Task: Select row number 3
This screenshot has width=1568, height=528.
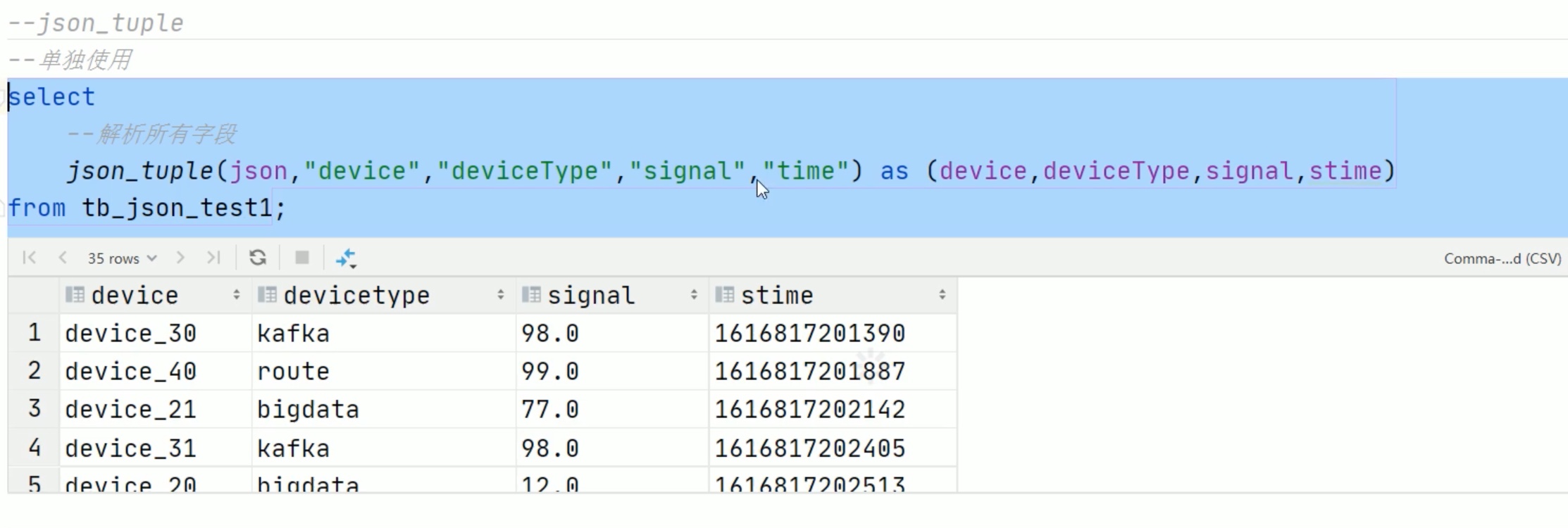Action: (x=34, y=409)
